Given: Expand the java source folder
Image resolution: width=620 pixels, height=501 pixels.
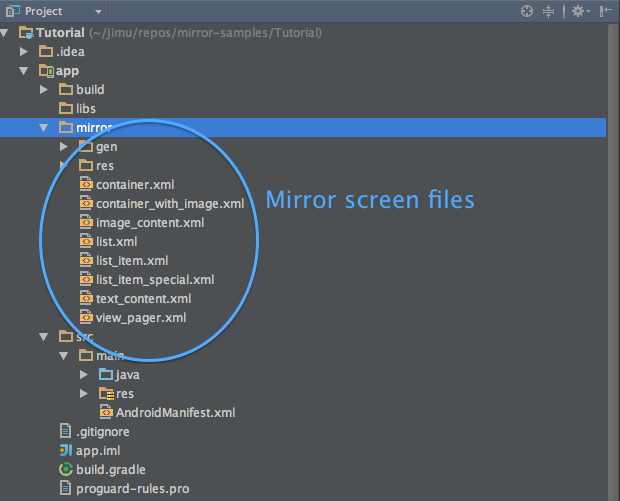Looking at the screenshot, I should pyautogui.click(x=83, y=375).
